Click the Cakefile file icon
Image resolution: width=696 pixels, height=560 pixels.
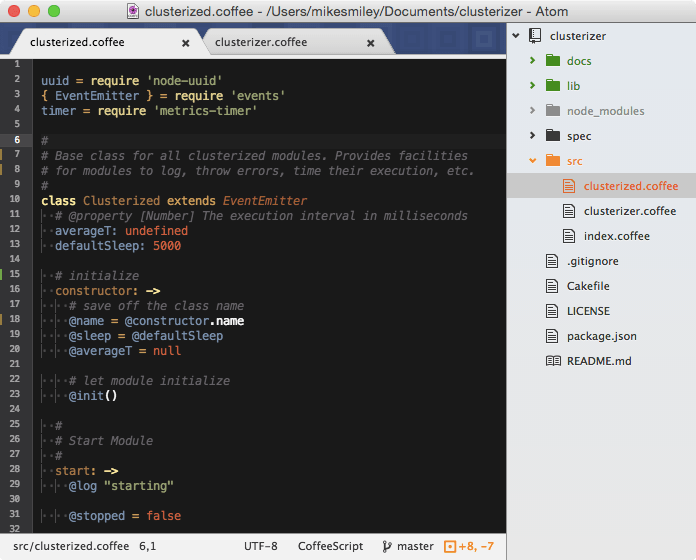(552, 286)
